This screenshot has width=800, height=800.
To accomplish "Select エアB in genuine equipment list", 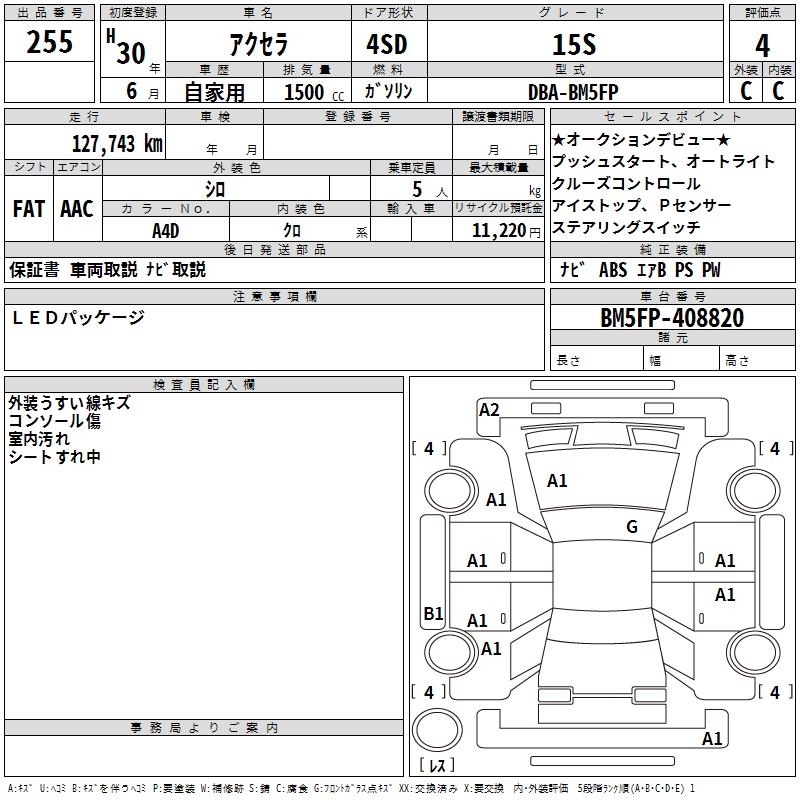I will pyautogui.click(x=652, y=270).
